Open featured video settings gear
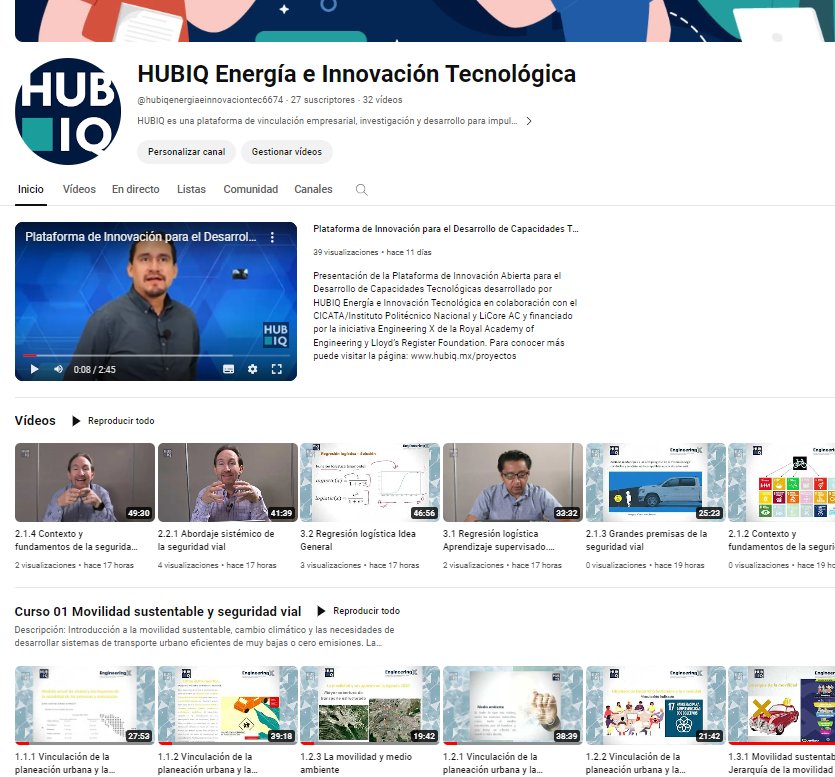The image size is (835, 777). point(252,369)
